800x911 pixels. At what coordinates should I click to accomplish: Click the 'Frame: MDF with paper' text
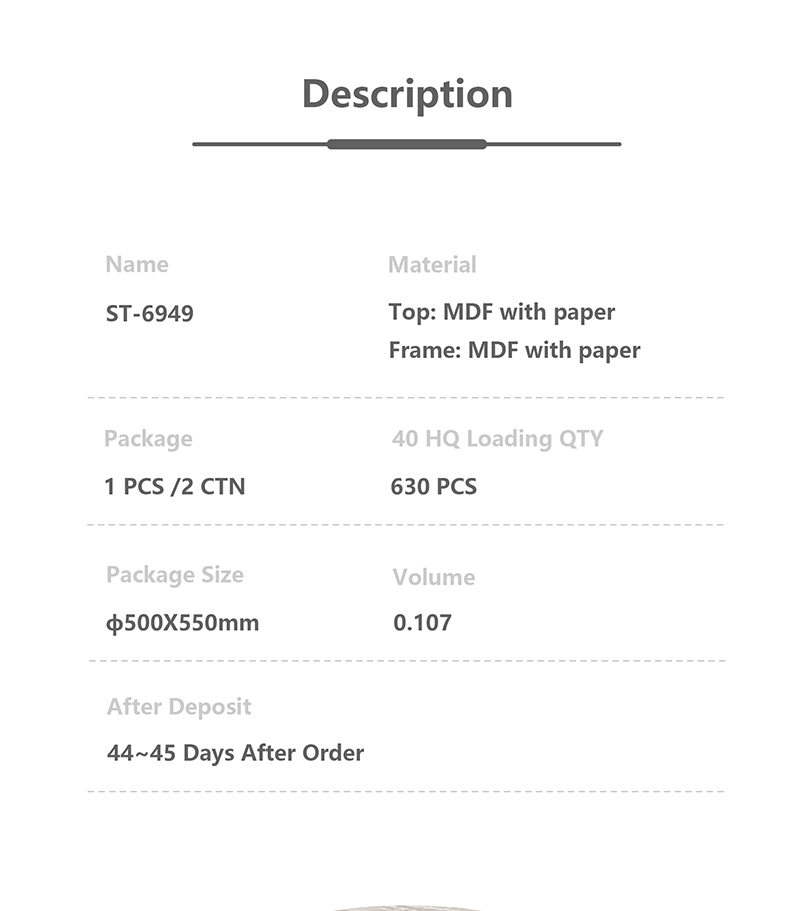click(514, 350)
